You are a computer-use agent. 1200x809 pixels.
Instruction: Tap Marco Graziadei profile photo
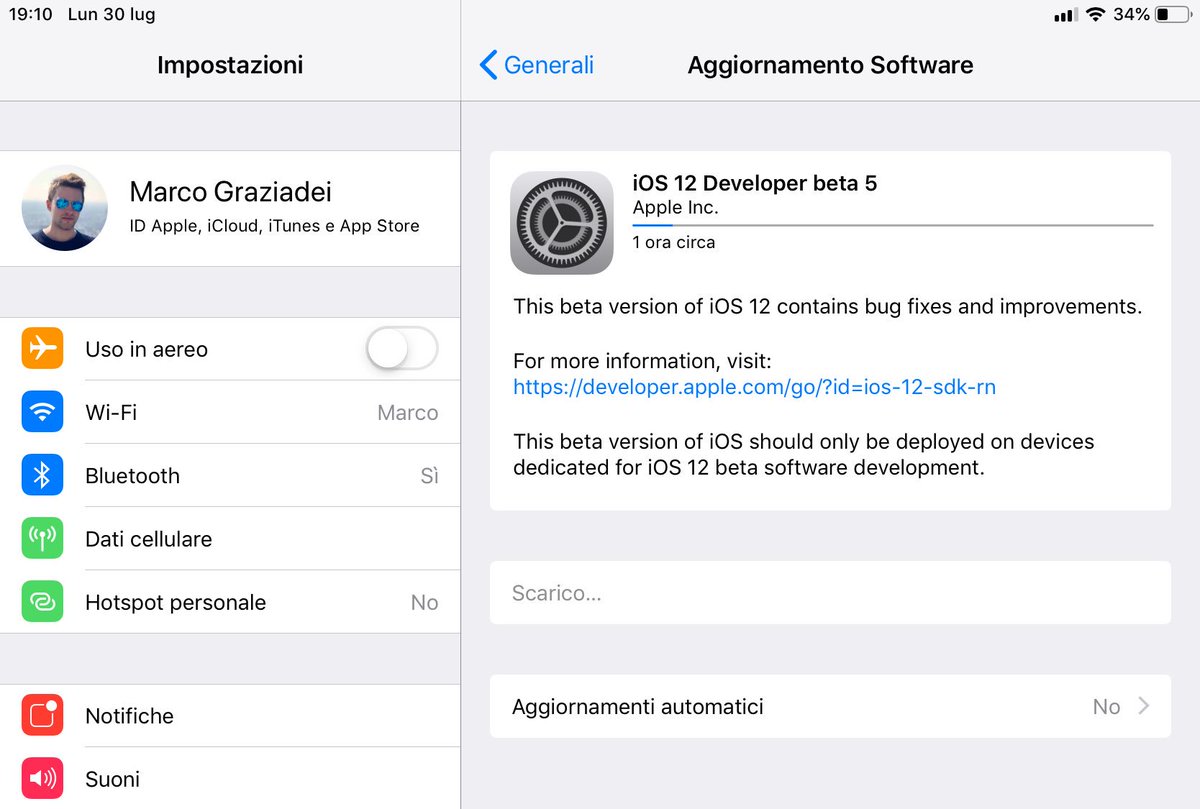point(65,208)
